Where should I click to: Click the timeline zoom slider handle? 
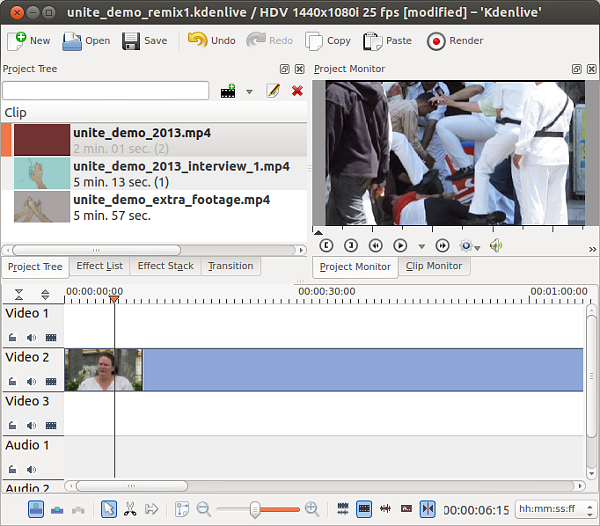point(255,509)
